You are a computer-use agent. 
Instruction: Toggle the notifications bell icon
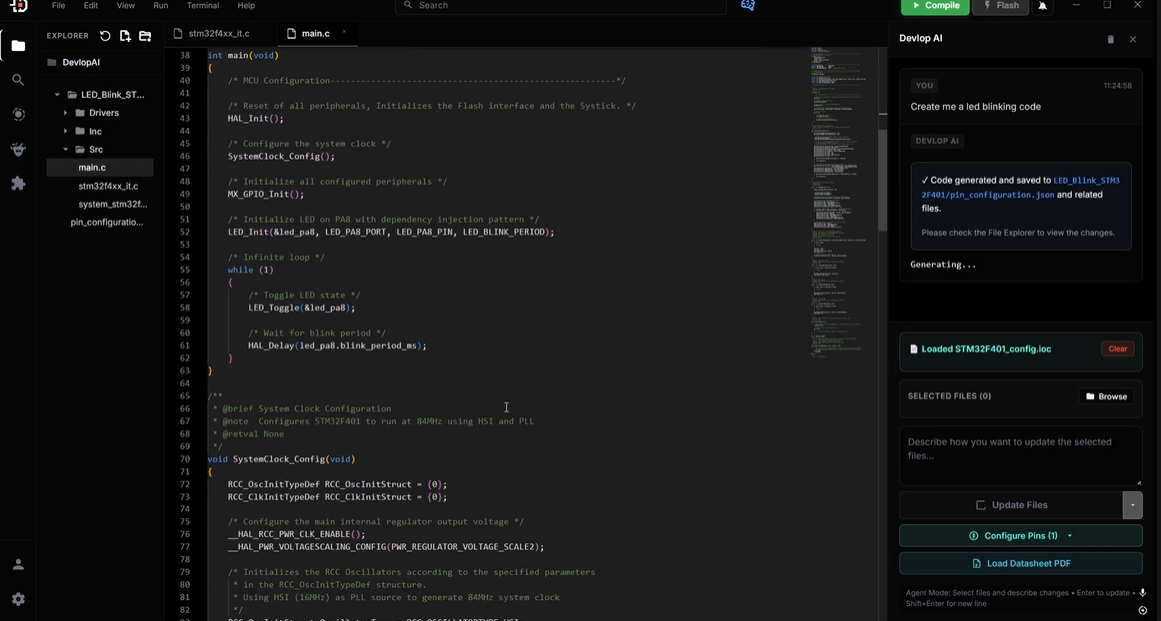pos(1043,6)
